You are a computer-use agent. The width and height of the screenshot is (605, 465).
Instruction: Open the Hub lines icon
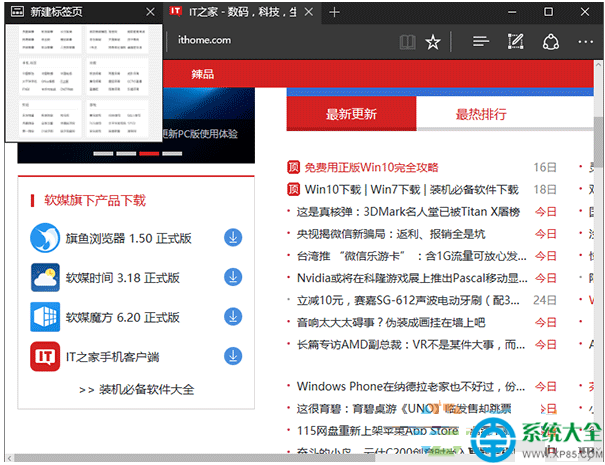click(481, 41)
